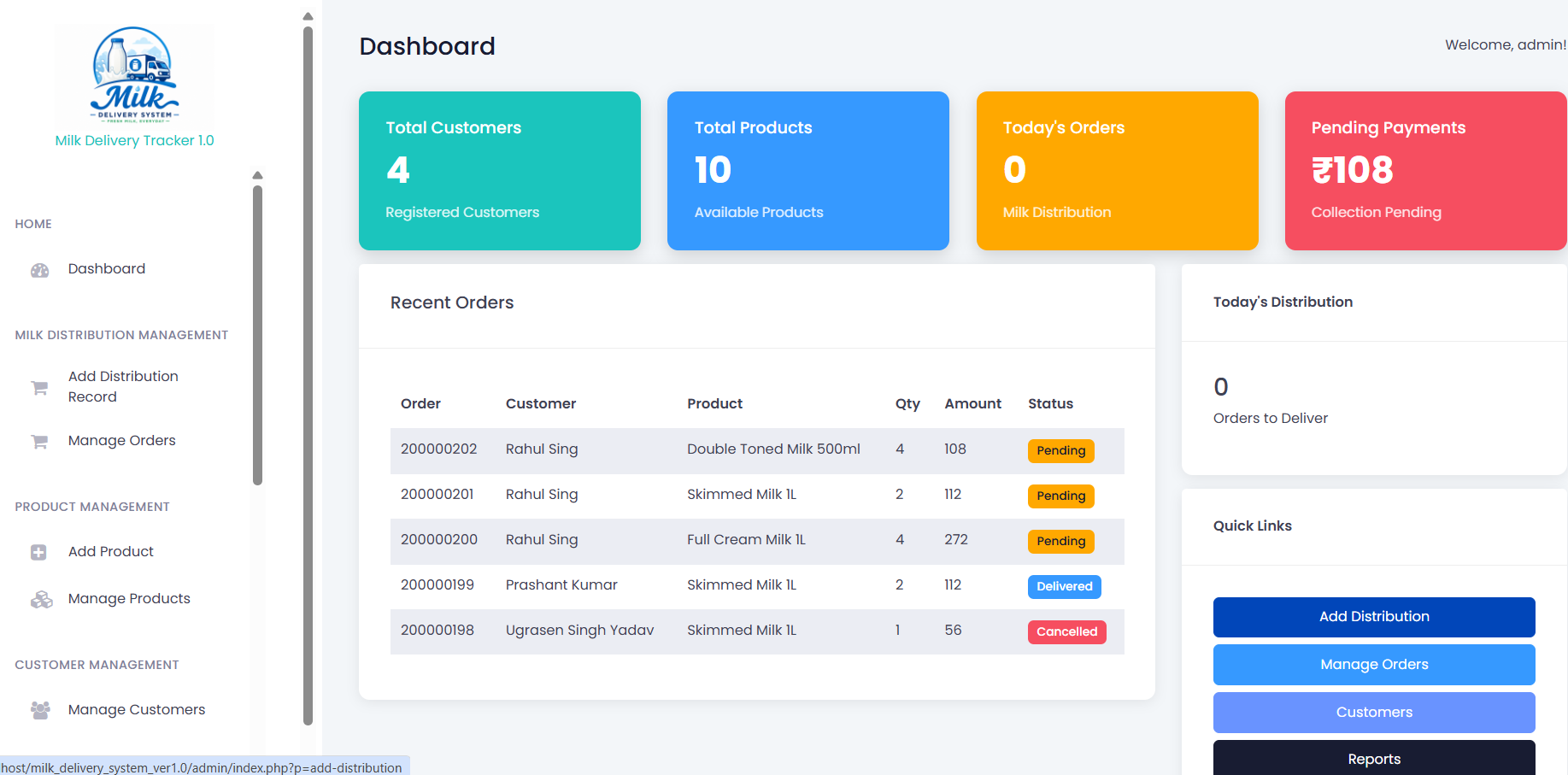
Task: Click the Customer column header
Action: click(x=541, y=403)
